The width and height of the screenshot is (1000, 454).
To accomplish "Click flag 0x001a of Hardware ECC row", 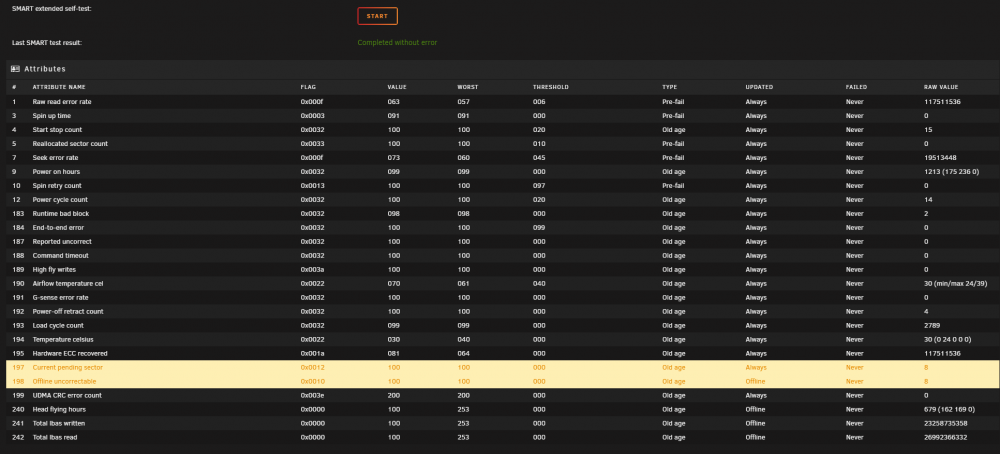I will pos(312,353).
